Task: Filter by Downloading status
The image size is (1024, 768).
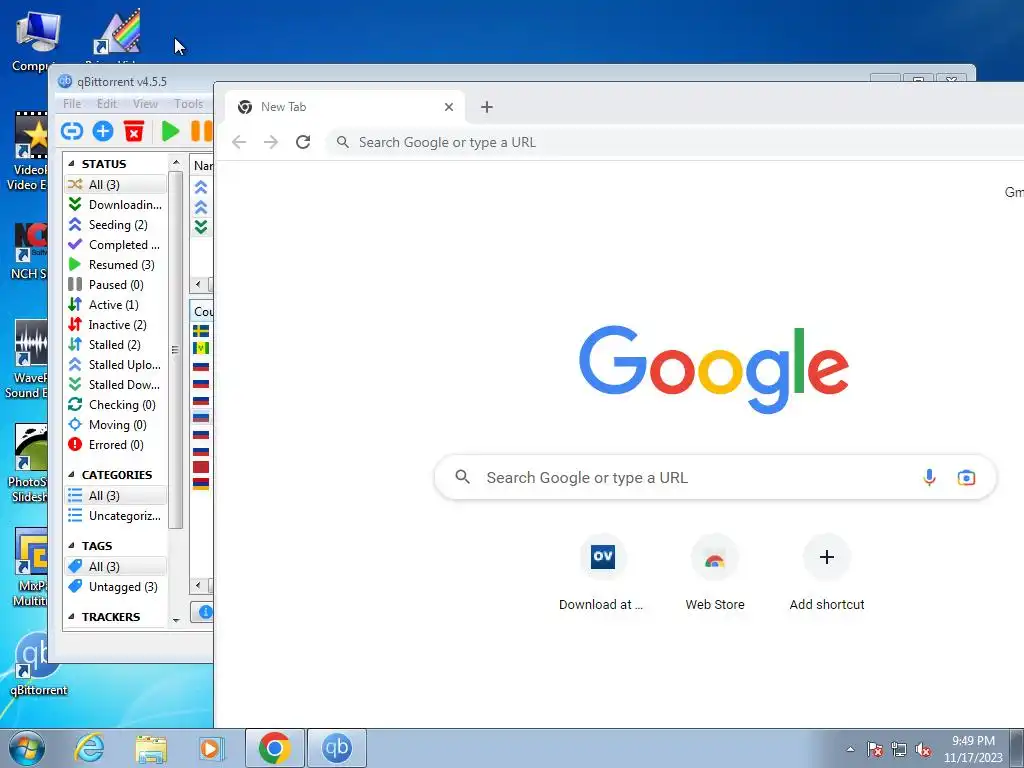Action: click(116, 205)
